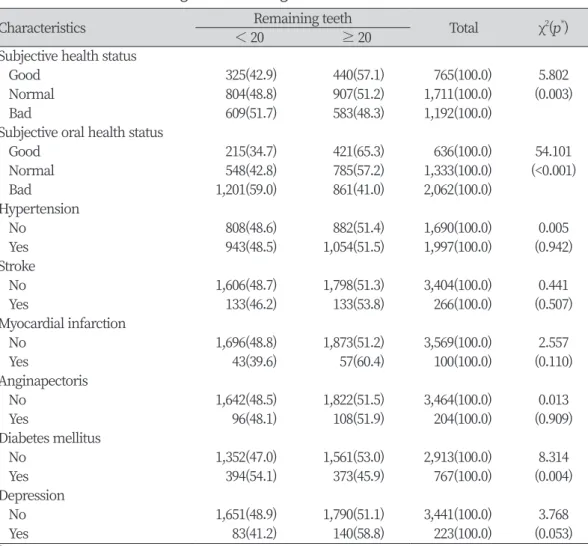Select cell 1,201(59.0)
The height and width of the screenshot is (546, 588).
(246, 190)
